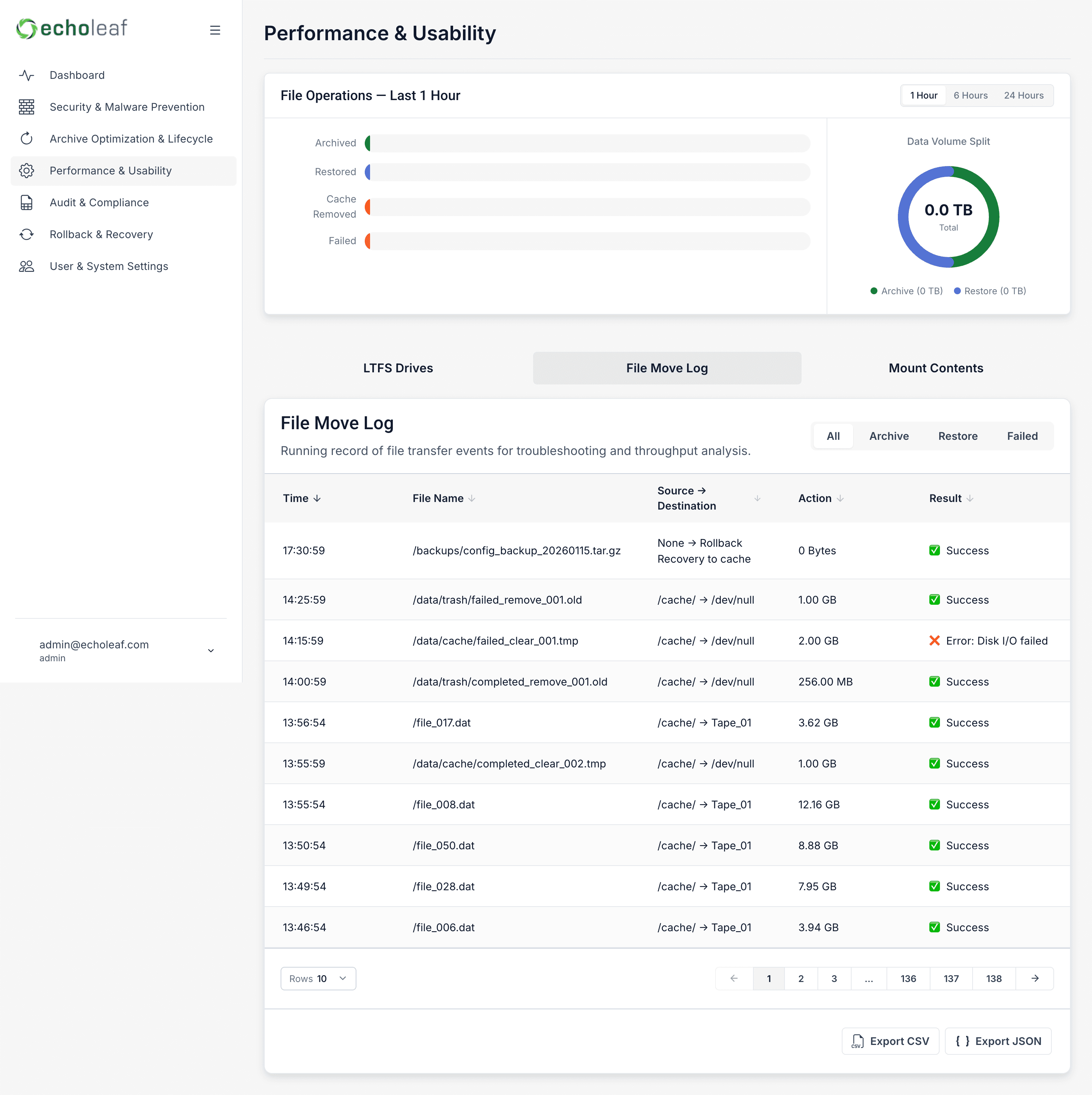The width and height of the screenshot is (1092, 1095).
Task: Click the Rollback & Recovery refresh icon
Action: [x=27, y=234]
